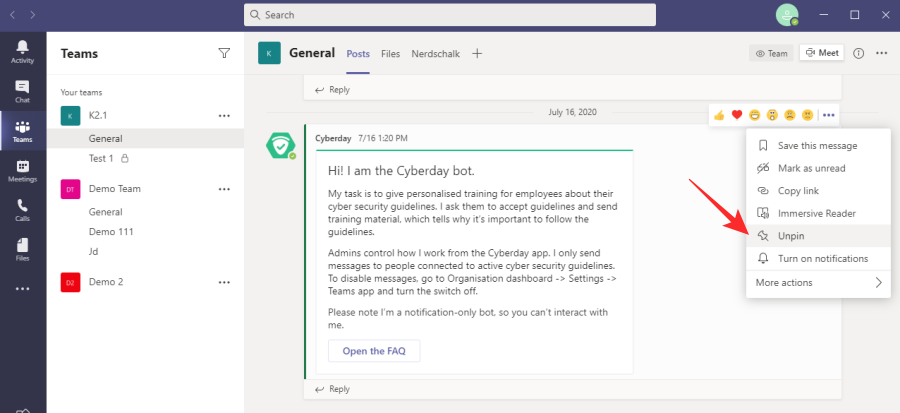Click the Open the FAQ button
900x413 pixels.
(374, 351)
